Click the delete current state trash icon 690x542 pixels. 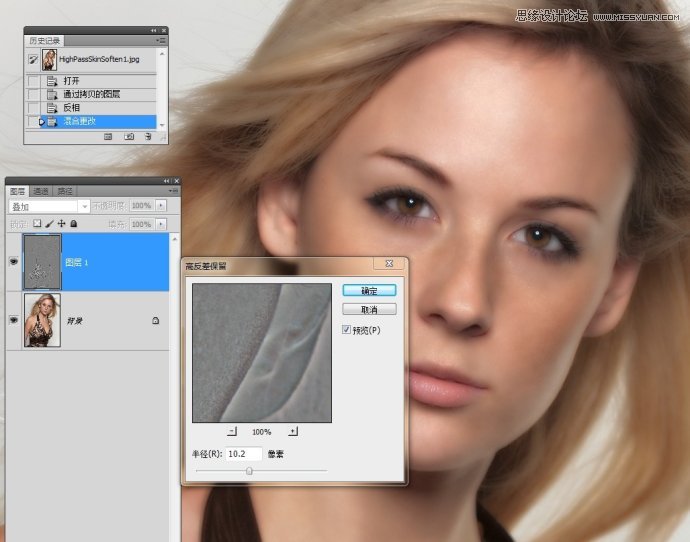point(148,137)
